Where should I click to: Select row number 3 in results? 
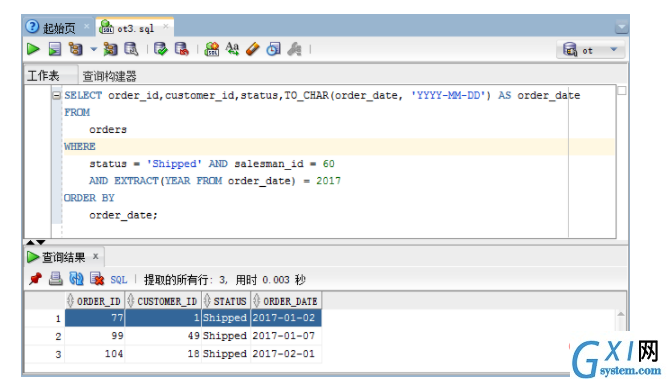45,354
